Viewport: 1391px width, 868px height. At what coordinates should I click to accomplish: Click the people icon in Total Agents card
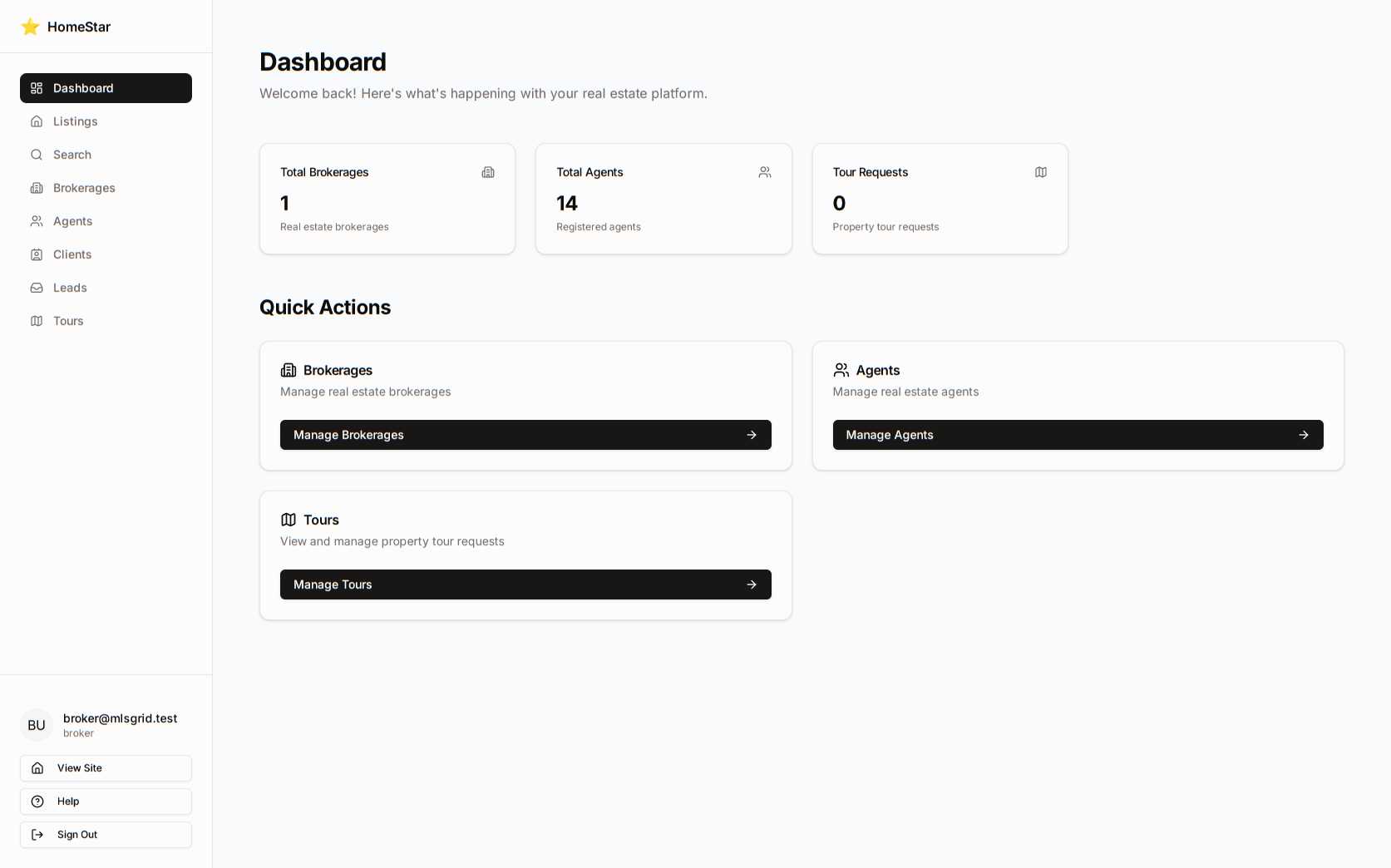[x=765, y=172]
